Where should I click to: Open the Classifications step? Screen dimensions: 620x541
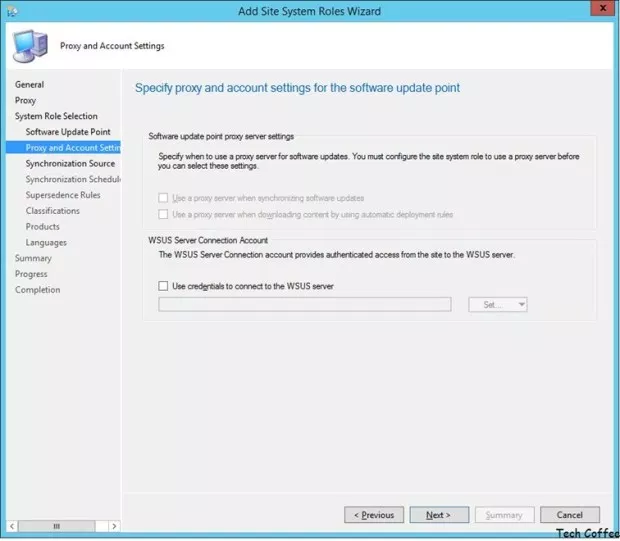coord(53,211)
